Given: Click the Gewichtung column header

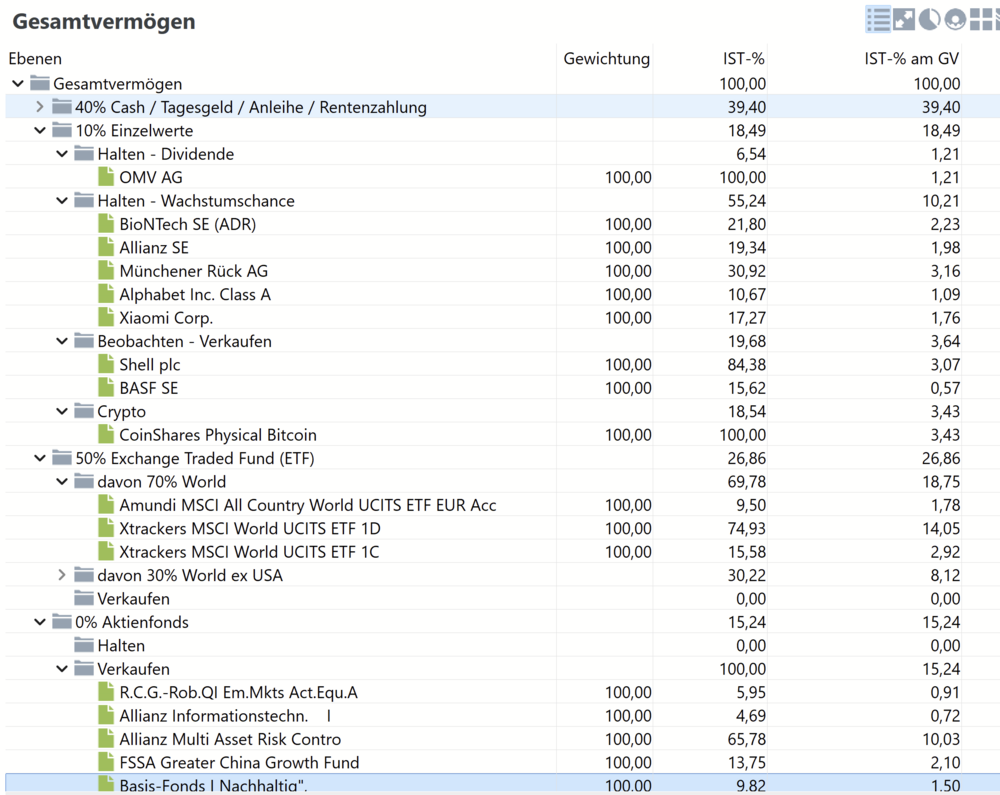Looking at the screenshot, I should [607, 59].
